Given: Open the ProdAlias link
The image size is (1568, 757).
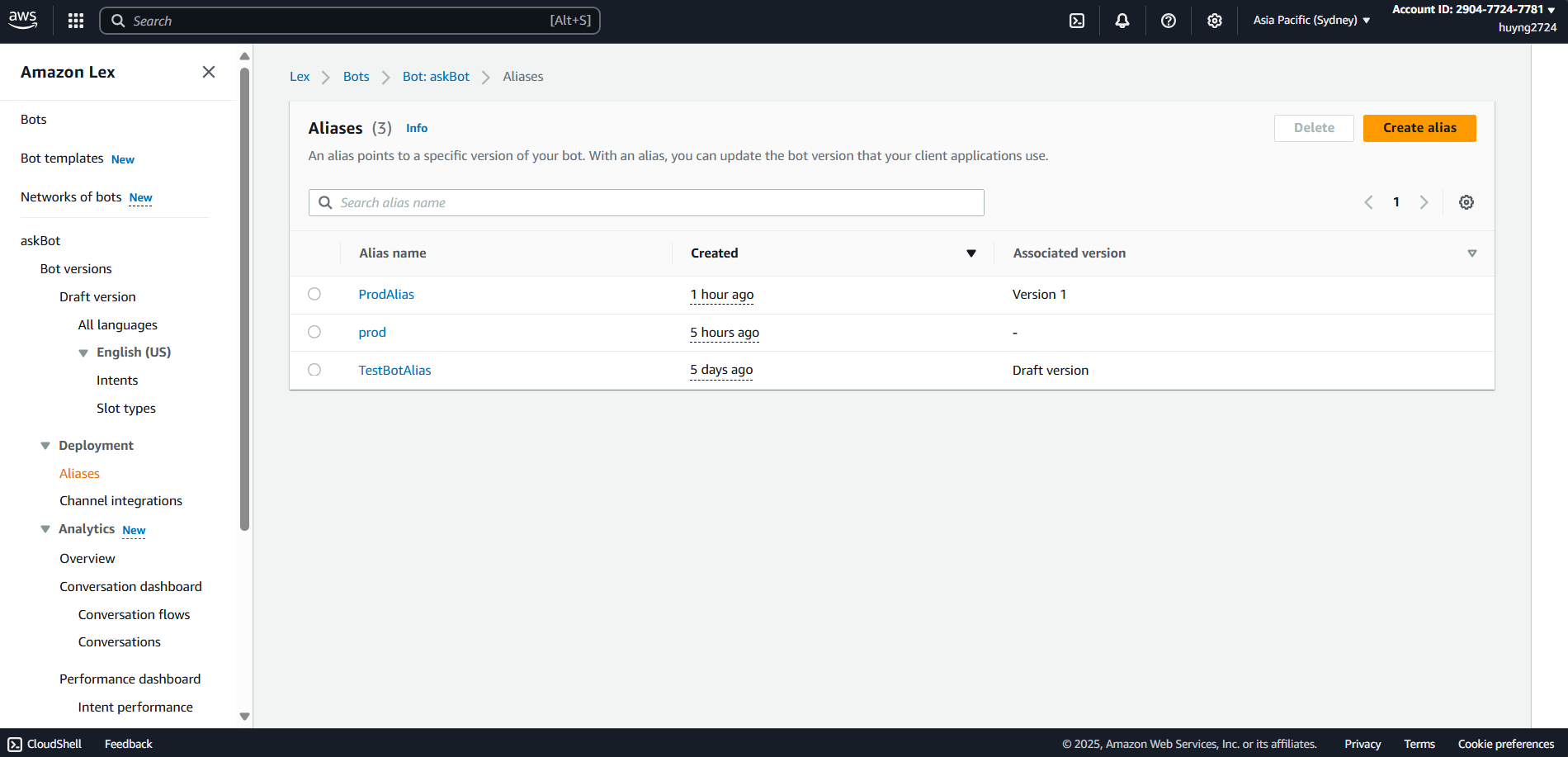Looking at the screenshot, I should pyautogui.click(x=386, y=295).
